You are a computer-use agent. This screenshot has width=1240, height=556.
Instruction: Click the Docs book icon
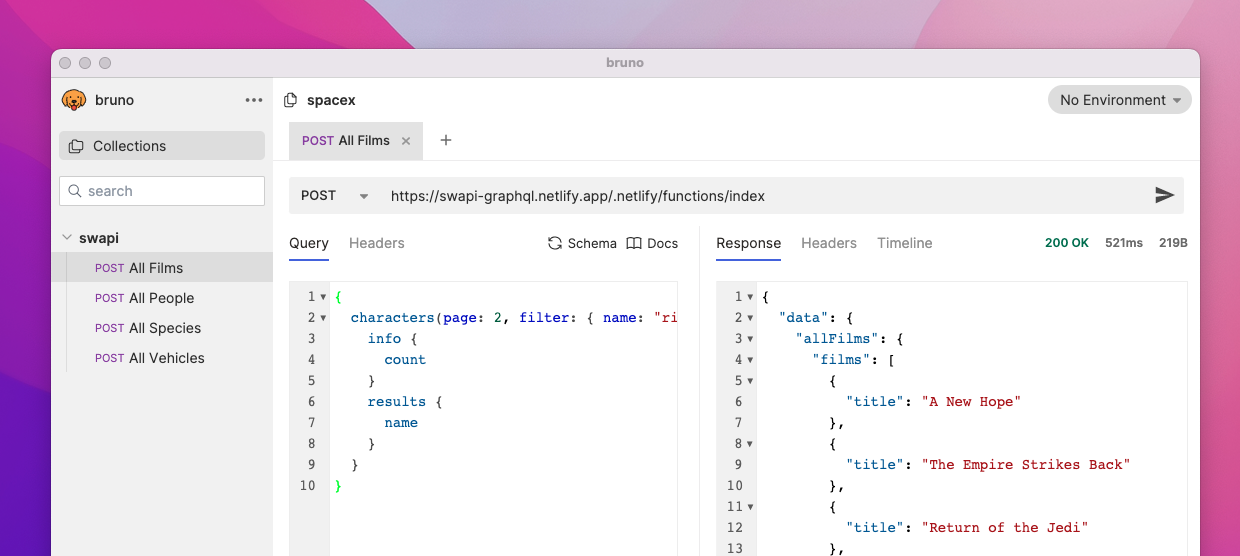(x=634, y=243)
